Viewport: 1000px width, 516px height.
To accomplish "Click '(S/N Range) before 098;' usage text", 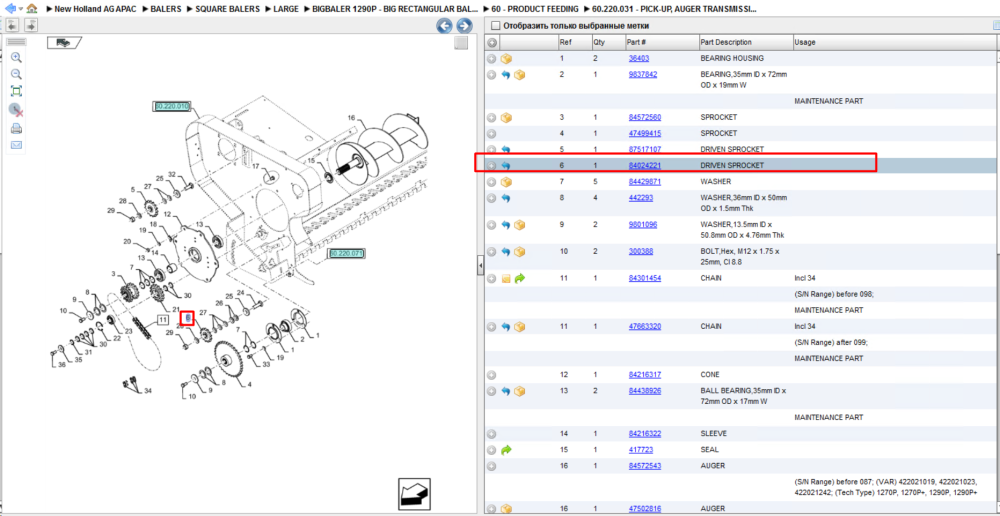I will pyautogui.click(x=834, y=294).
